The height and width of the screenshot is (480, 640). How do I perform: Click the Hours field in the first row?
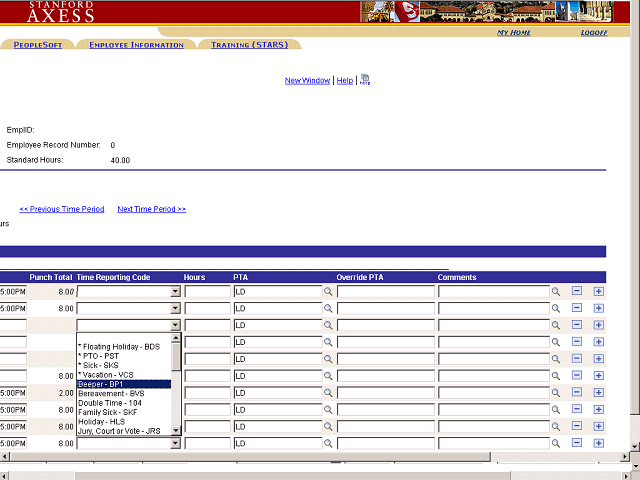tap(207, 292)
